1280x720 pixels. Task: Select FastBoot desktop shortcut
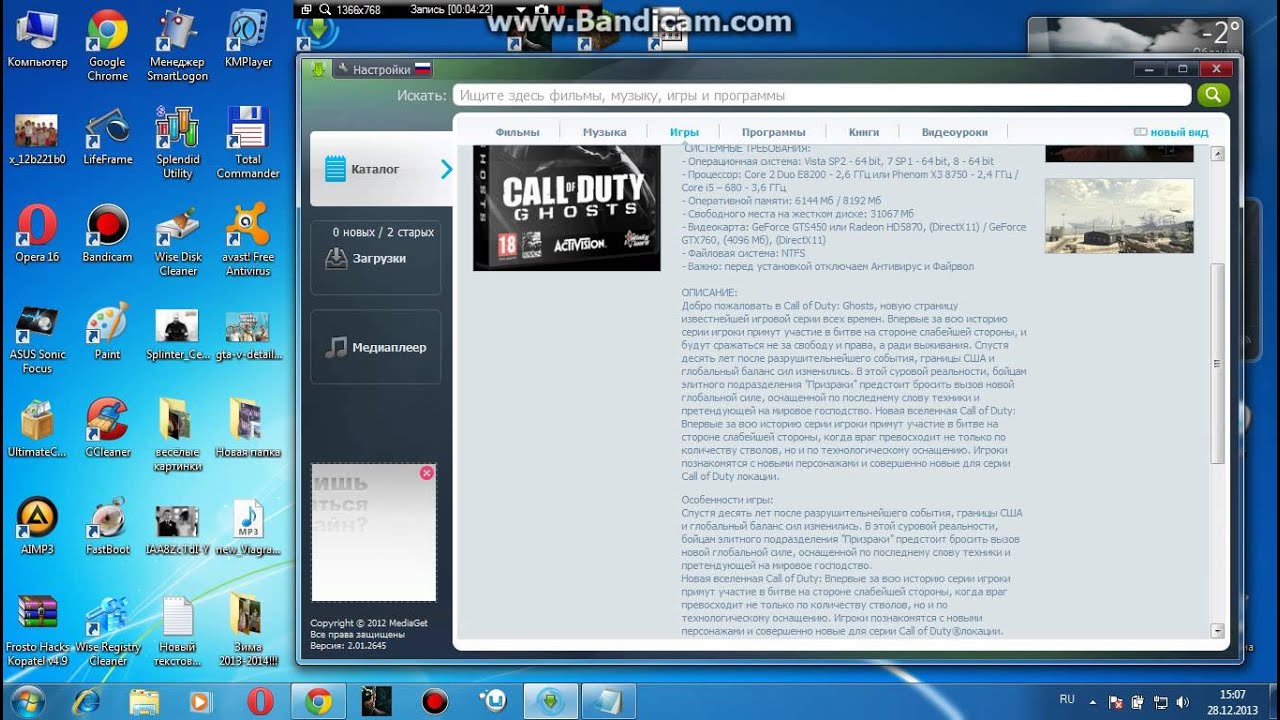pyautogui.click(x=107, y=527)
